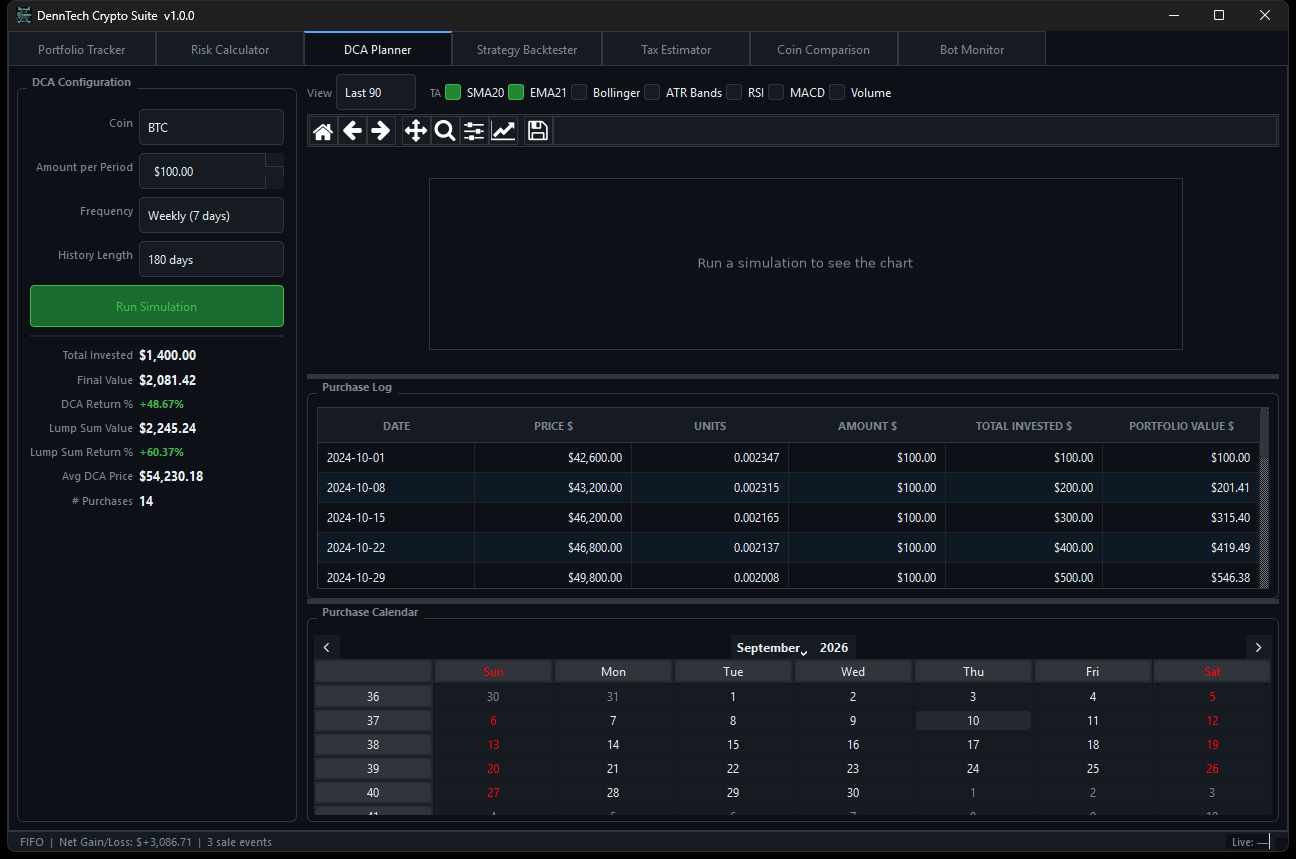Increase the Amount per Period stepper

coord(274,161)
